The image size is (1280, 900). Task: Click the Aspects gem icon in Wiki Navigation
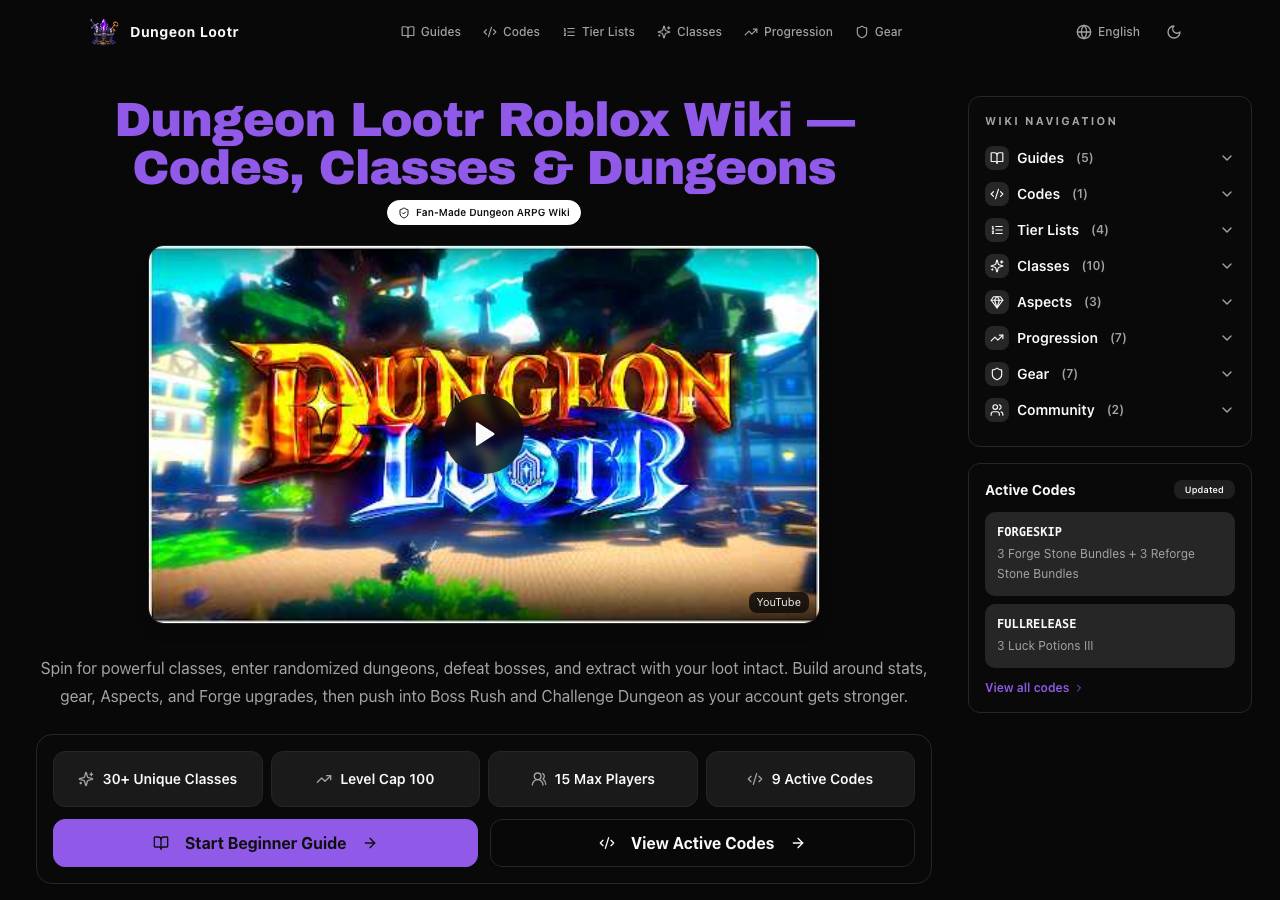[x=997, y=302]
